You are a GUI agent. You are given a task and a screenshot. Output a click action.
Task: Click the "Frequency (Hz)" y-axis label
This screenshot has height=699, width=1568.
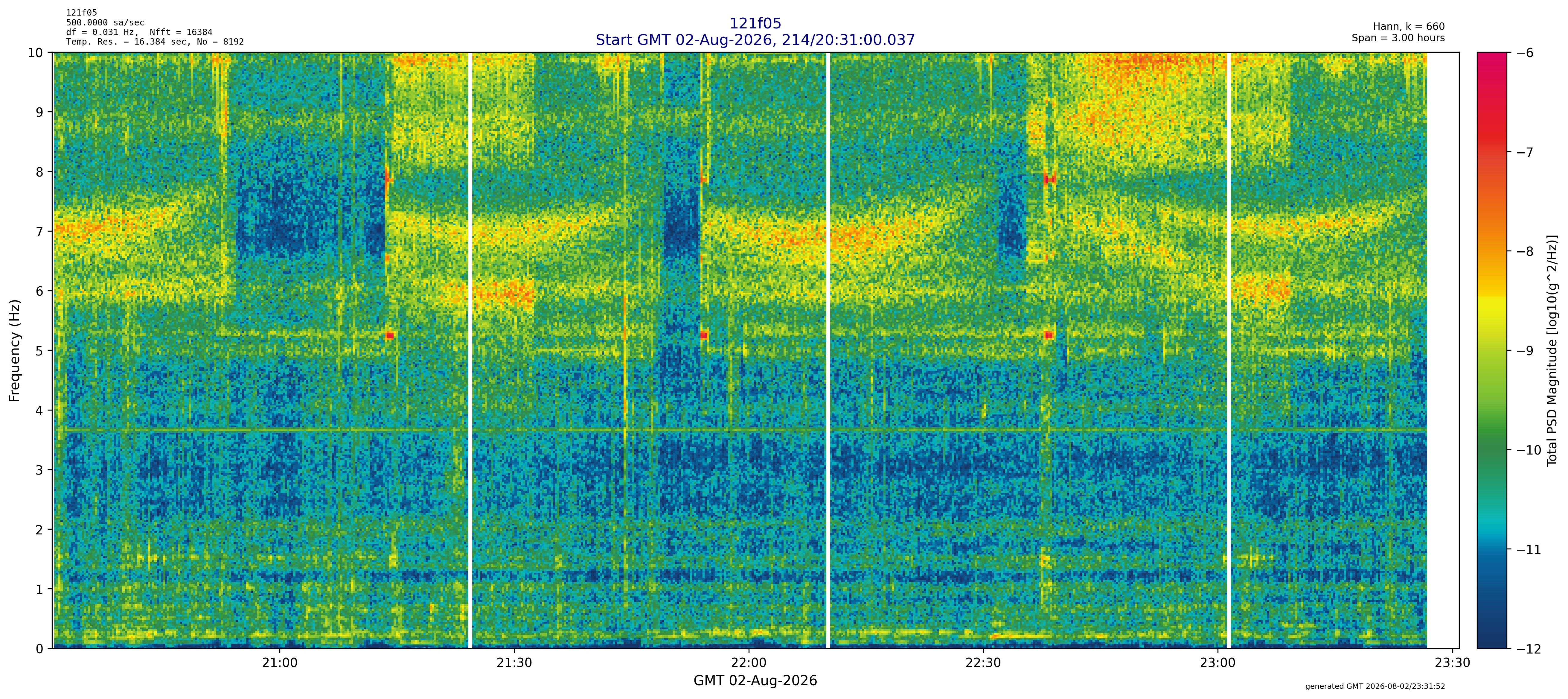point(15,350)
